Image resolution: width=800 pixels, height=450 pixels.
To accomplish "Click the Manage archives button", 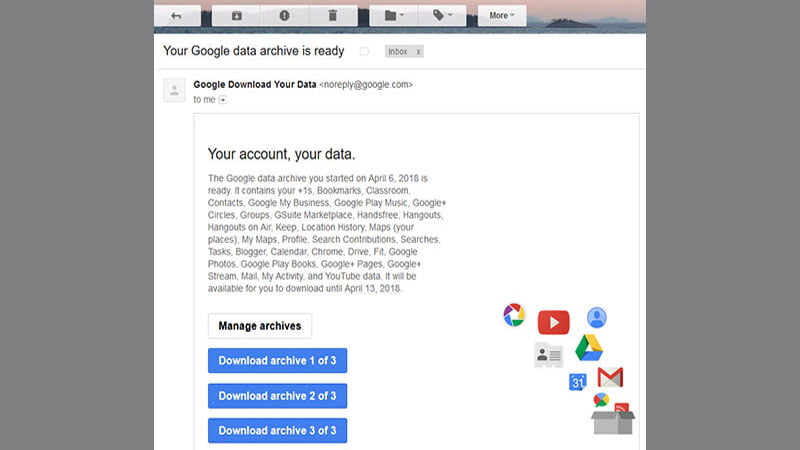I will 260,326.
